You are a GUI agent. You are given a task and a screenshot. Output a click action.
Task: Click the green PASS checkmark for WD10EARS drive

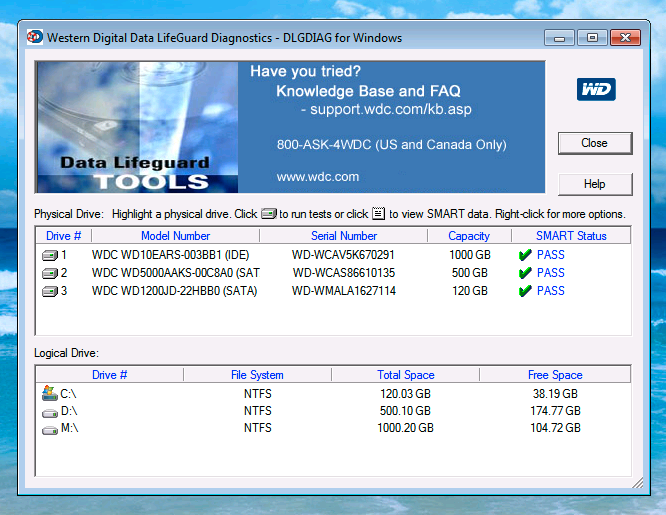click(525, 255)
